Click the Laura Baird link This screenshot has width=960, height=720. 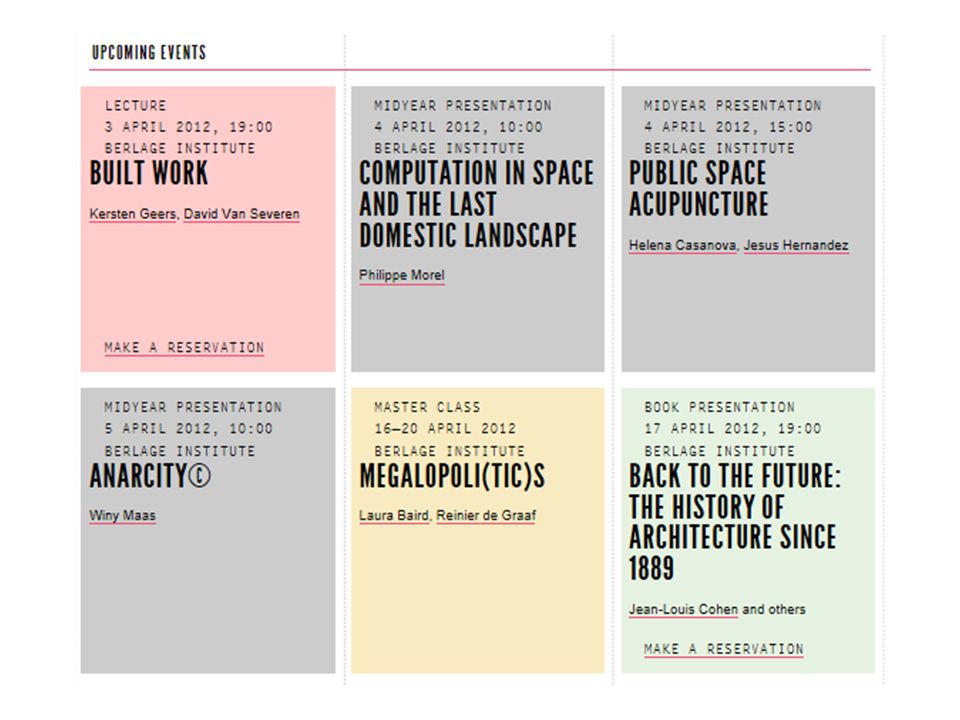tap(394, 516)
